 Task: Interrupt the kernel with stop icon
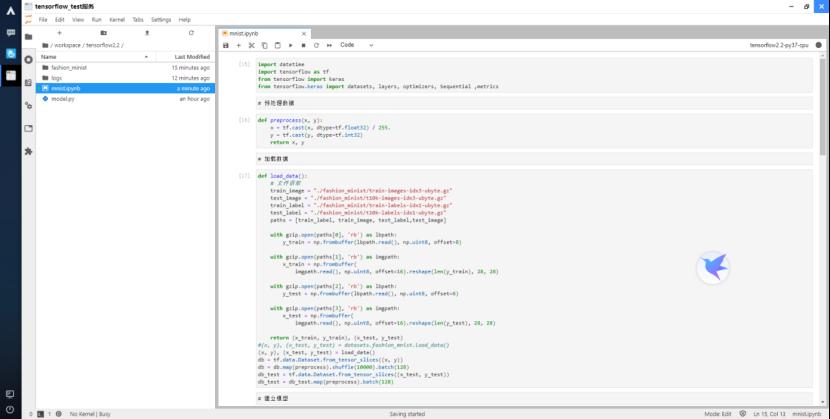click(303, 45)
